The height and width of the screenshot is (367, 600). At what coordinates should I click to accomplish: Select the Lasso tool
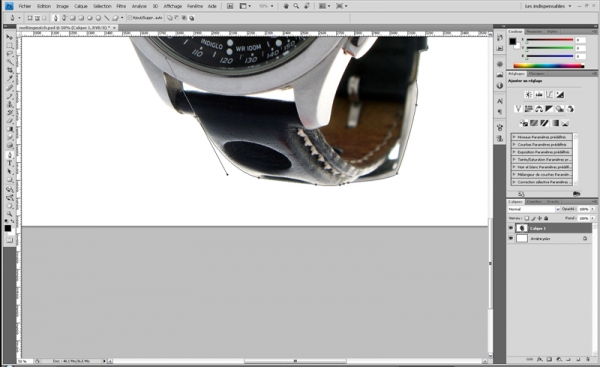(10, 54)
